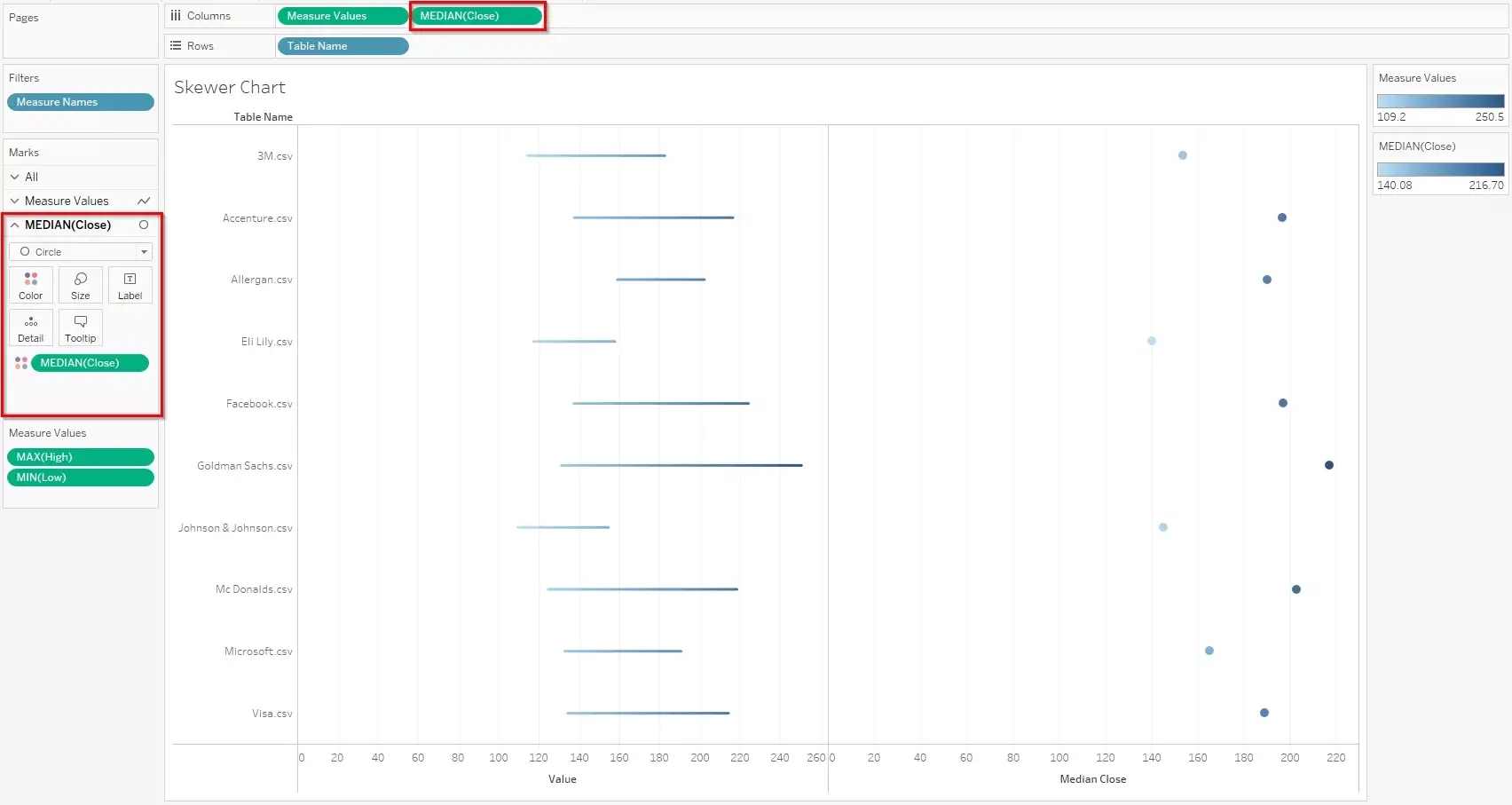Open the Color property on the MEDIAN(Close) card

30,284
